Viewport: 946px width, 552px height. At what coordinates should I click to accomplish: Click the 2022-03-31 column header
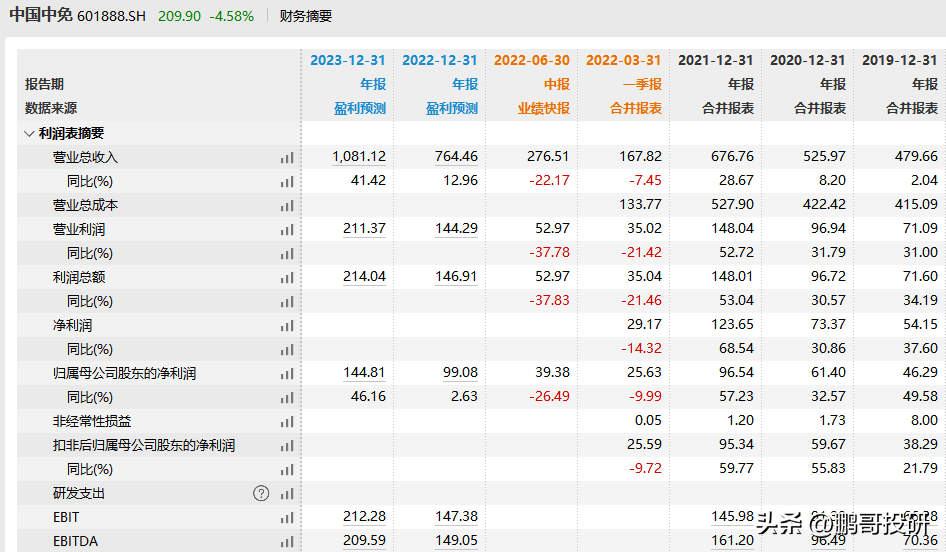point(623,60)
